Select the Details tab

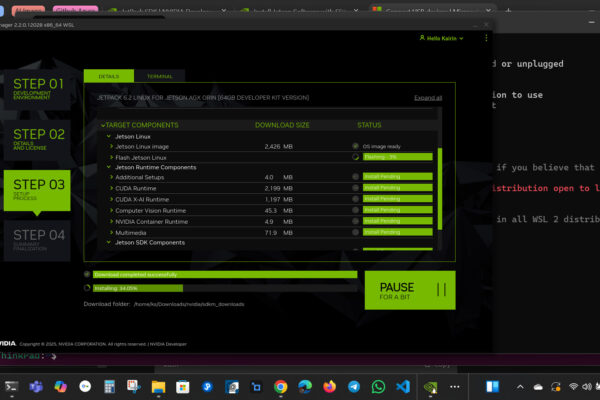click(x=108, y=76)
